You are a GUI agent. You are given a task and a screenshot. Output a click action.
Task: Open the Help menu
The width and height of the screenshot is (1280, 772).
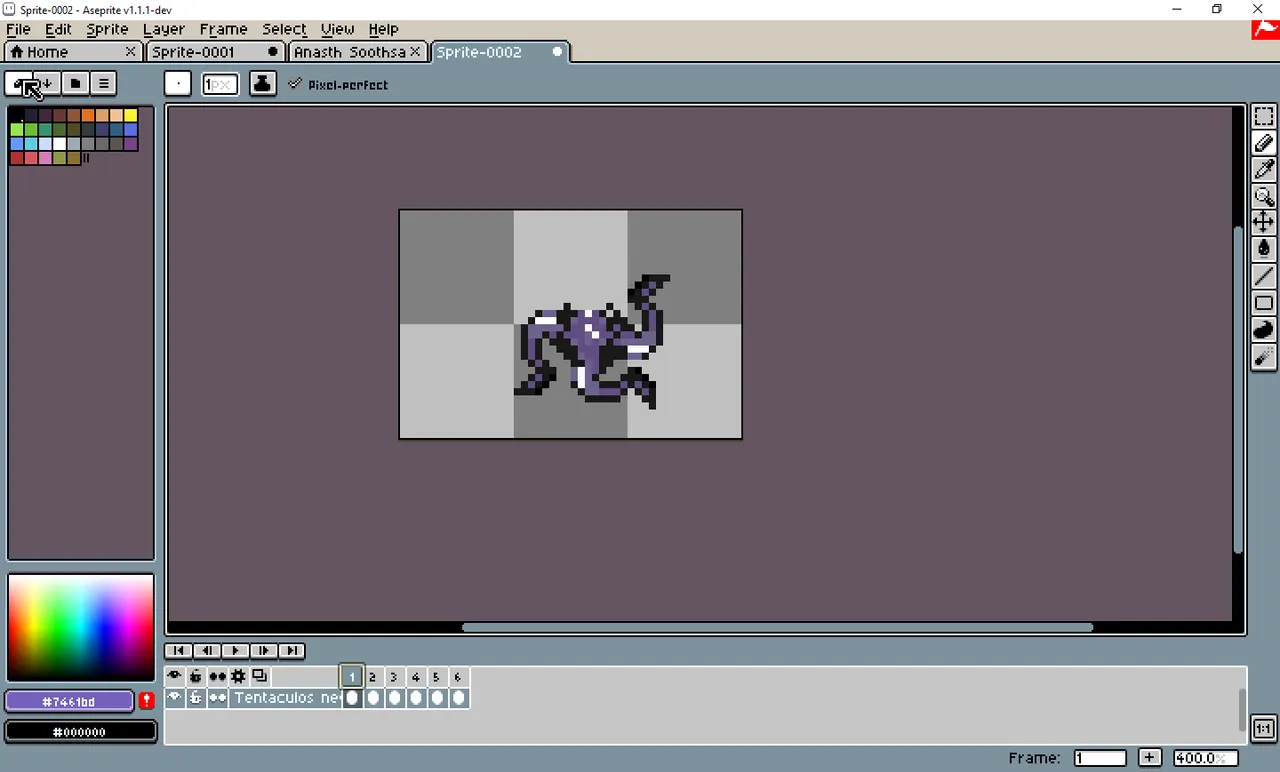click(x=383, y=29)
